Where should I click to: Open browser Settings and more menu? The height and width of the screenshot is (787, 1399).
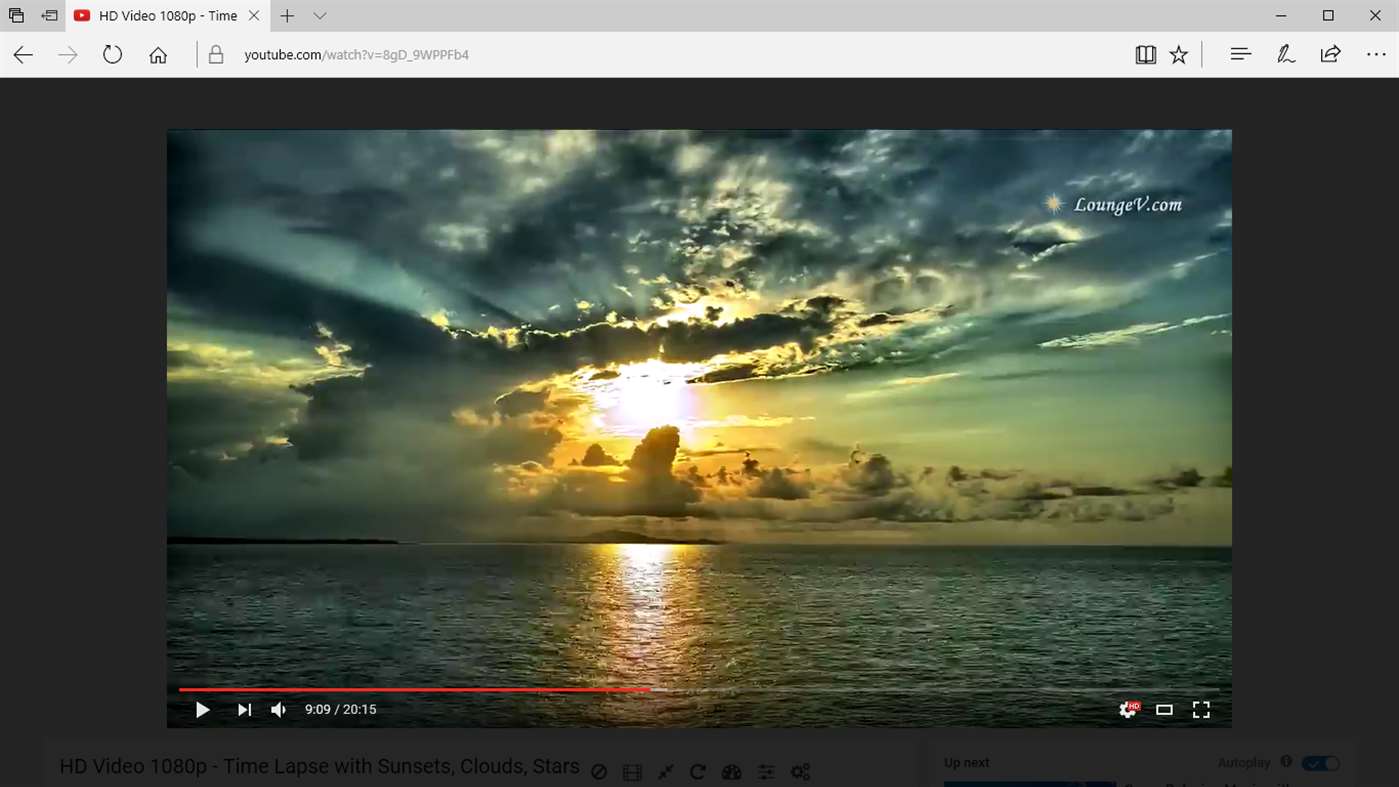(1376, 55)
